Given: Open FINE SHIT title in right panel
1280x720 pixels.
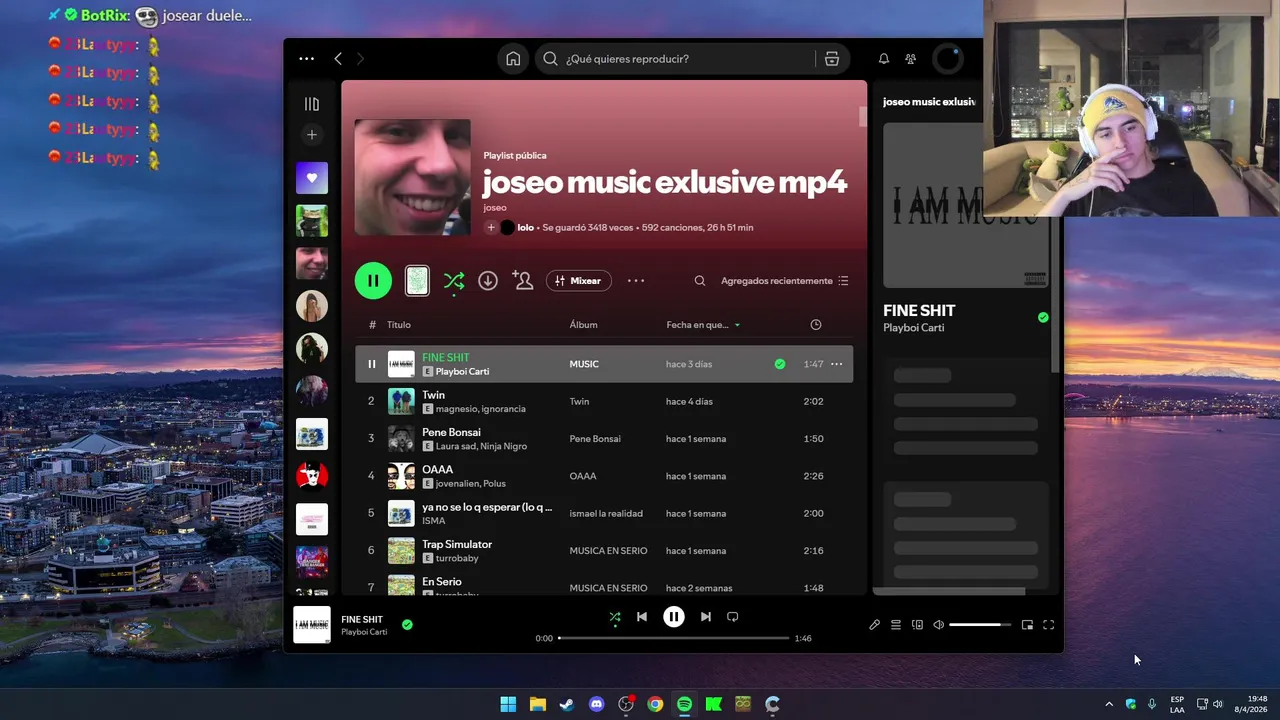Looking at the screenshot, I should click(919, 310).
